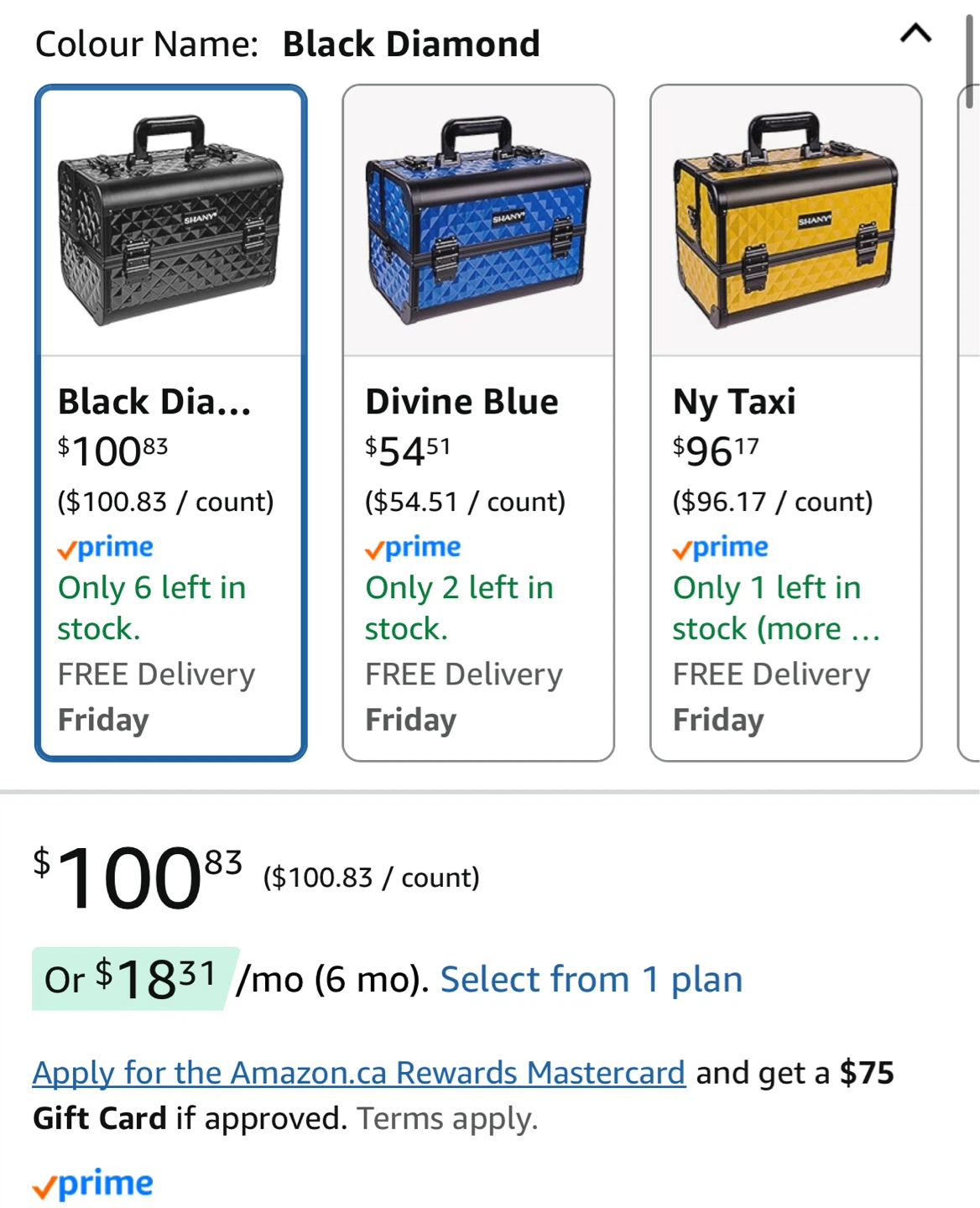This screenshot has height=1208, width=980.
Task: Click the Colour Name Black Diamond header
Action: (x=287, y=44)
